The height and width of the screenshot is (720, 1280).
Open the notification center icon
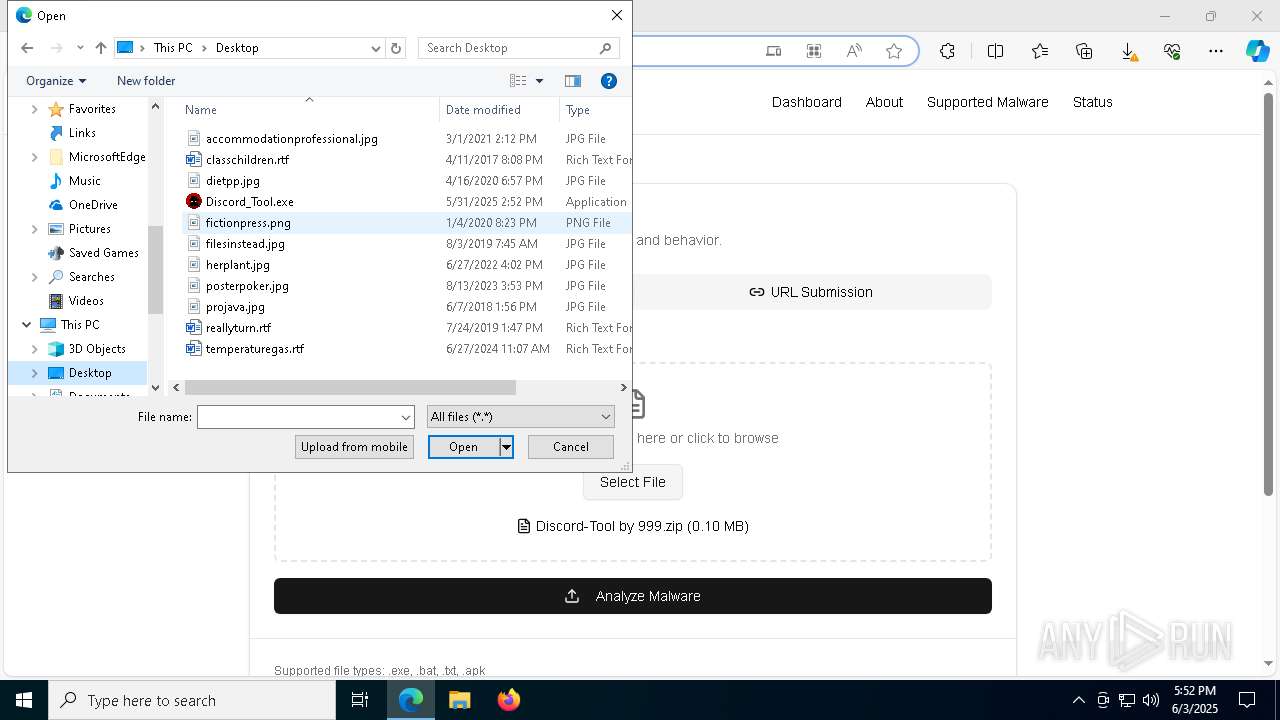[1247, 700]
